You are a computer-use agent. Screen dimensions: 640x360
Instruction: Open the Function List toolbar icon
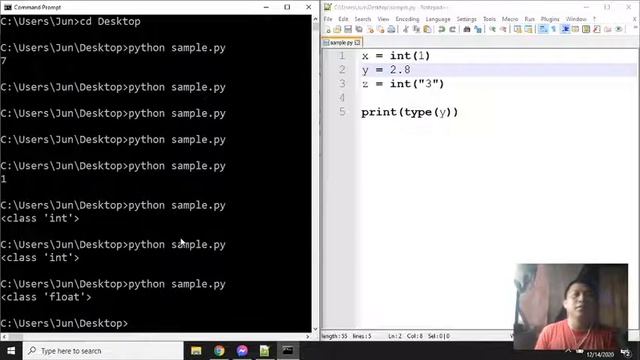[x=597, y=29]
